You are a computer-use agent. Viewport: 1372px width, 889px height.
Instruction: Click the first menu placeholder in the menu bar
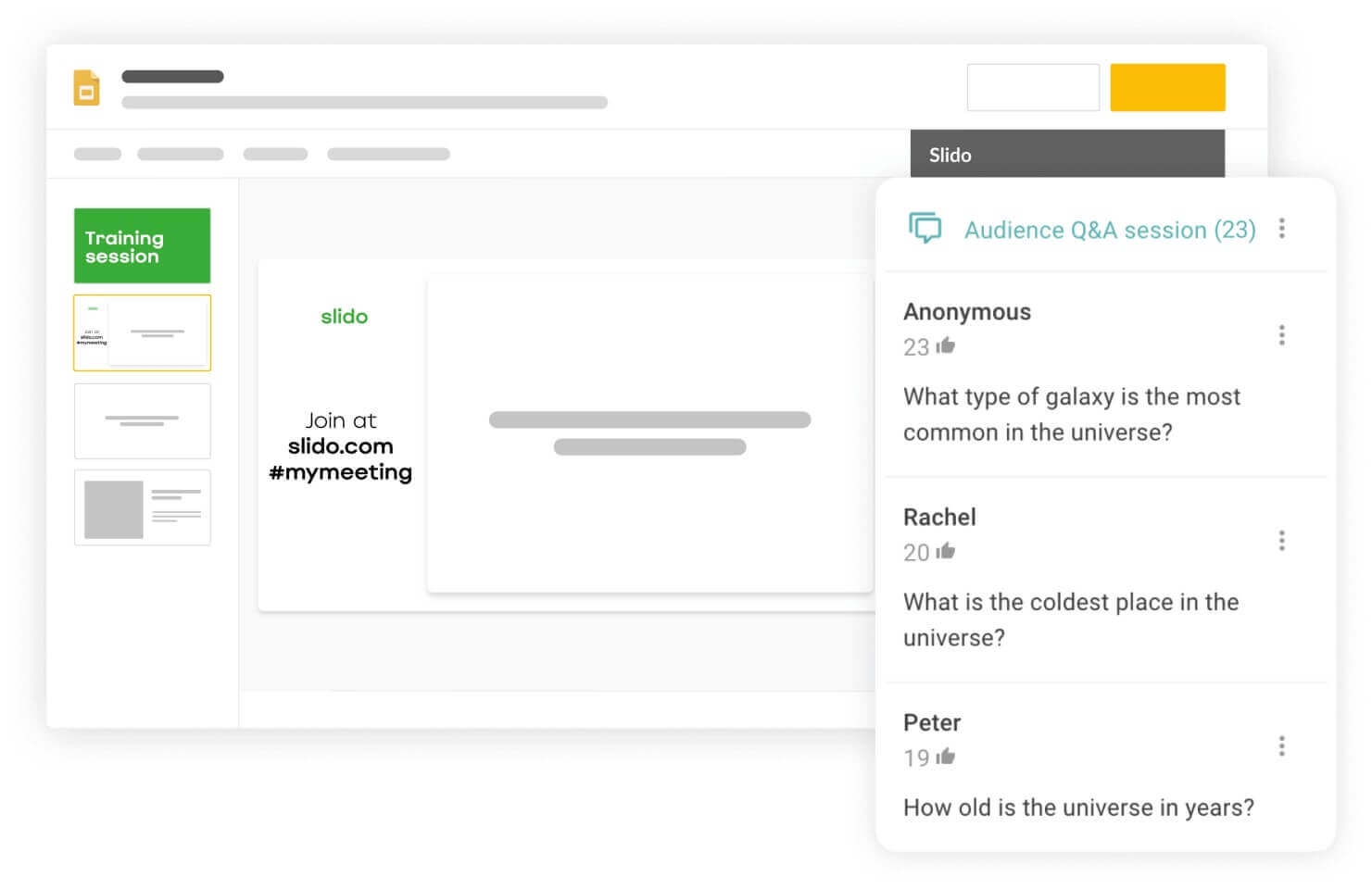click(x=97, y=154)
